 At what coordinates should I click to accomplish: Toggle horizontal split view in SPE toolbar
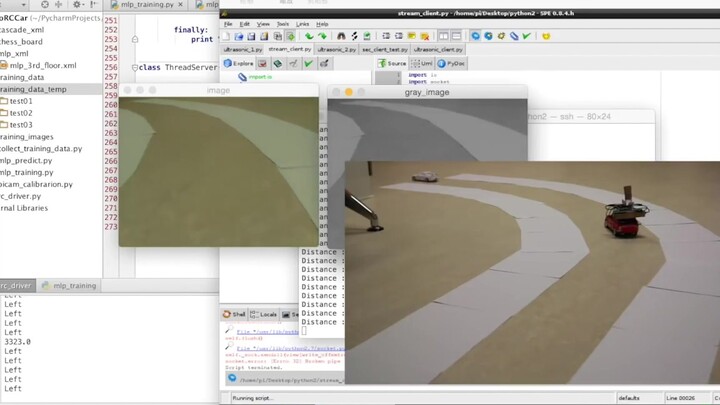click(456, 36)
